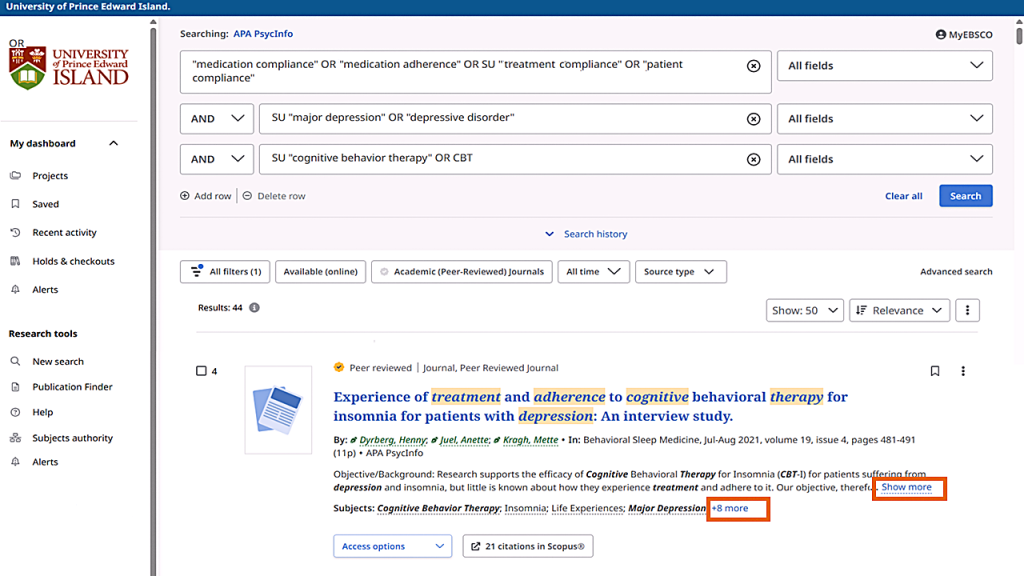Clear the major depression search row
This screenshot has height=576, width=1024.
point(753,119)
